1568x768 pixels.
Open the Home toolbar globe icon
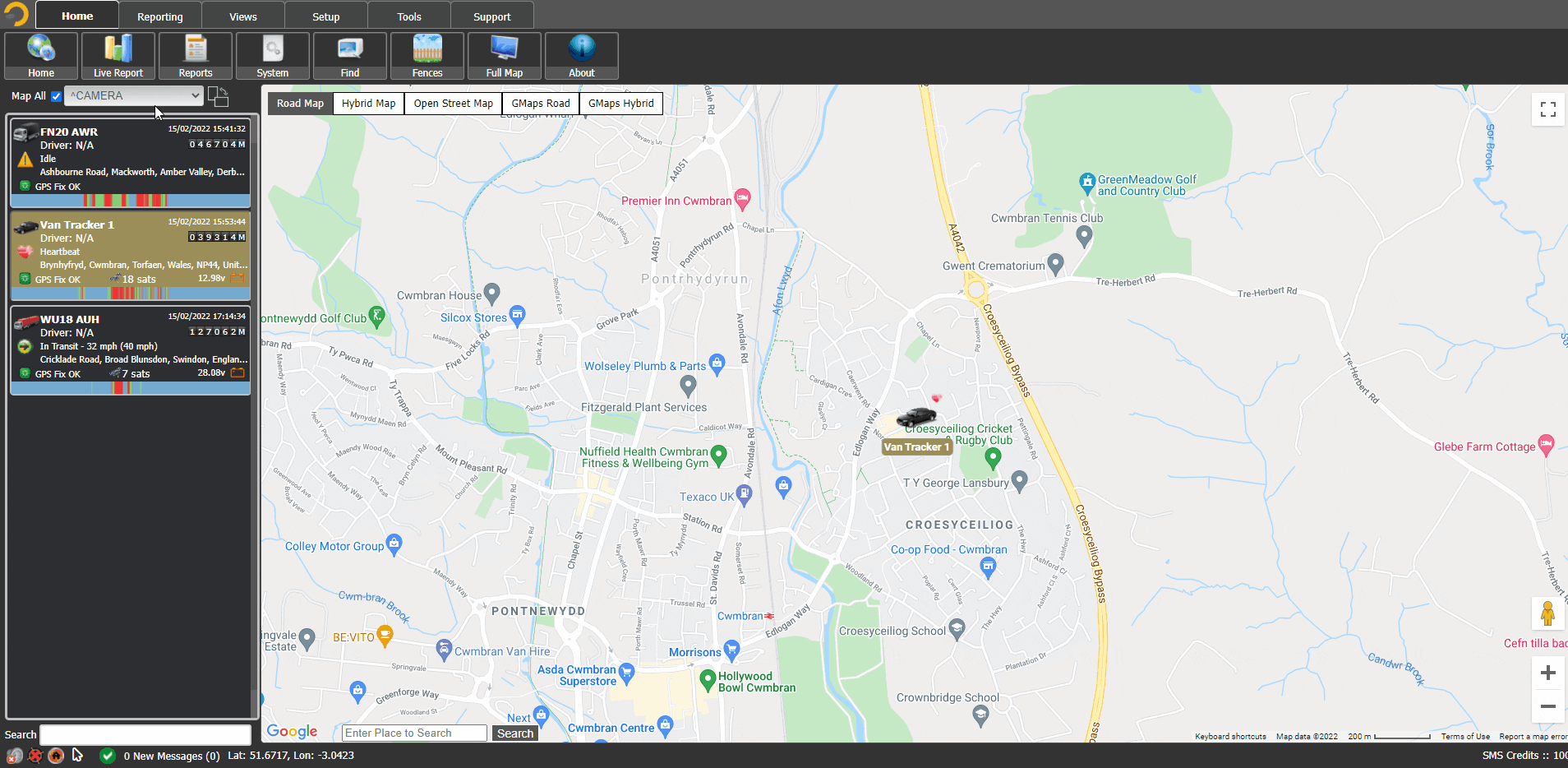(41, 56)
